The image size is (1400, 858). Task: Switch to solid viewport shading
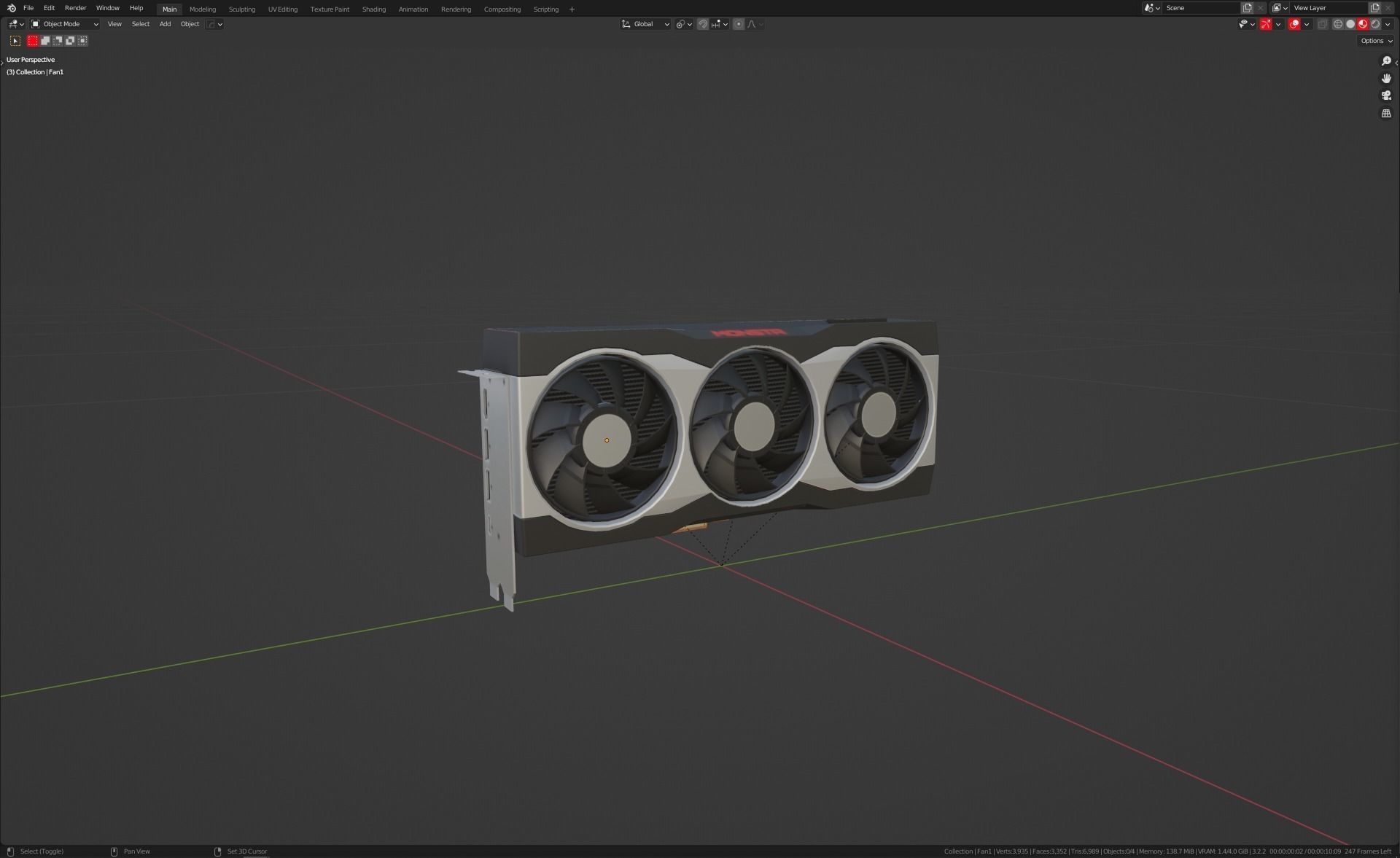click(1350, 24)
